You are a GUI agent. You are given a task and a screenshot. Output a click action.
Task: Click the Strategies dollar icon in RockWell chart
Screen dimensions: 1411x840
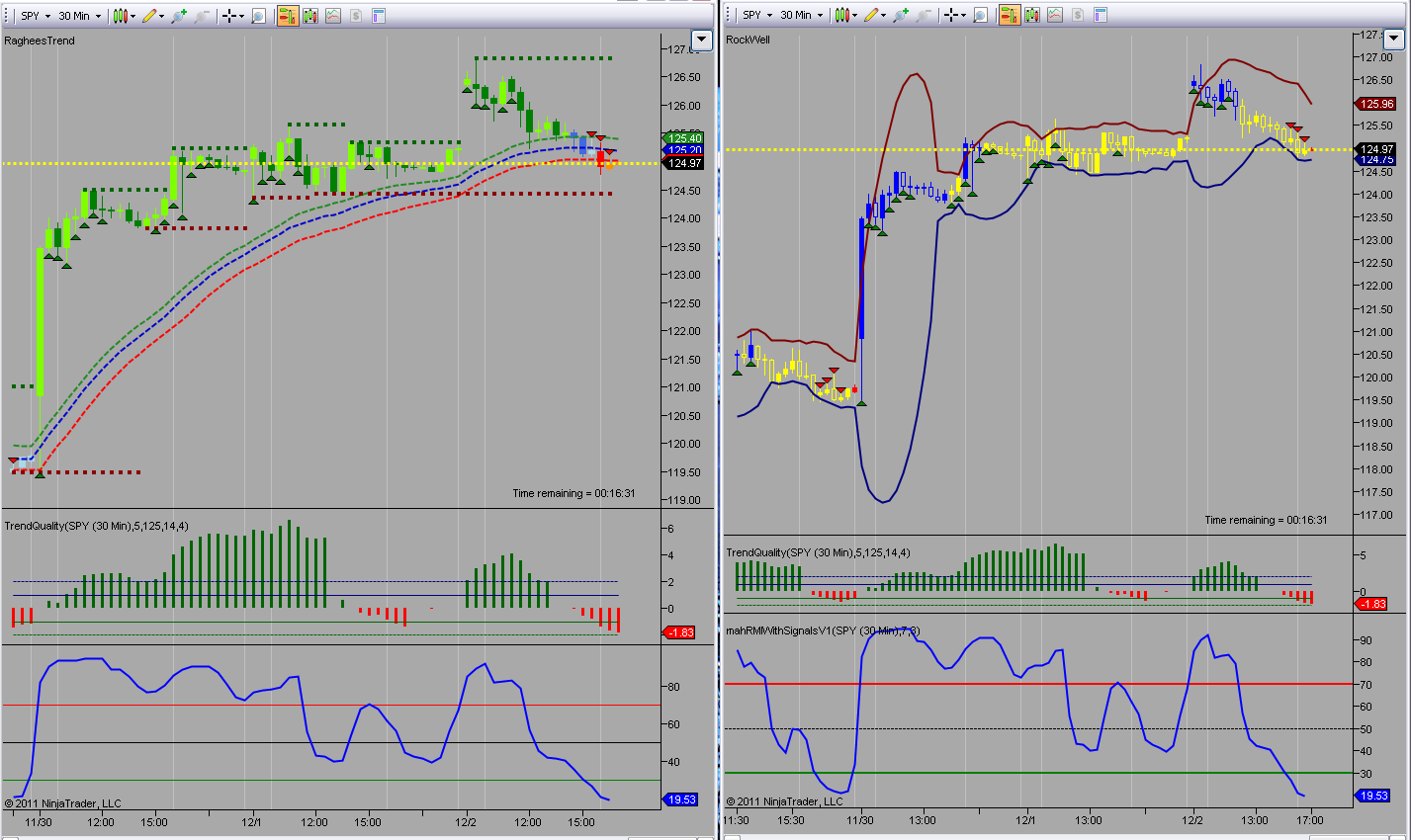click(x=1078, y=15)
